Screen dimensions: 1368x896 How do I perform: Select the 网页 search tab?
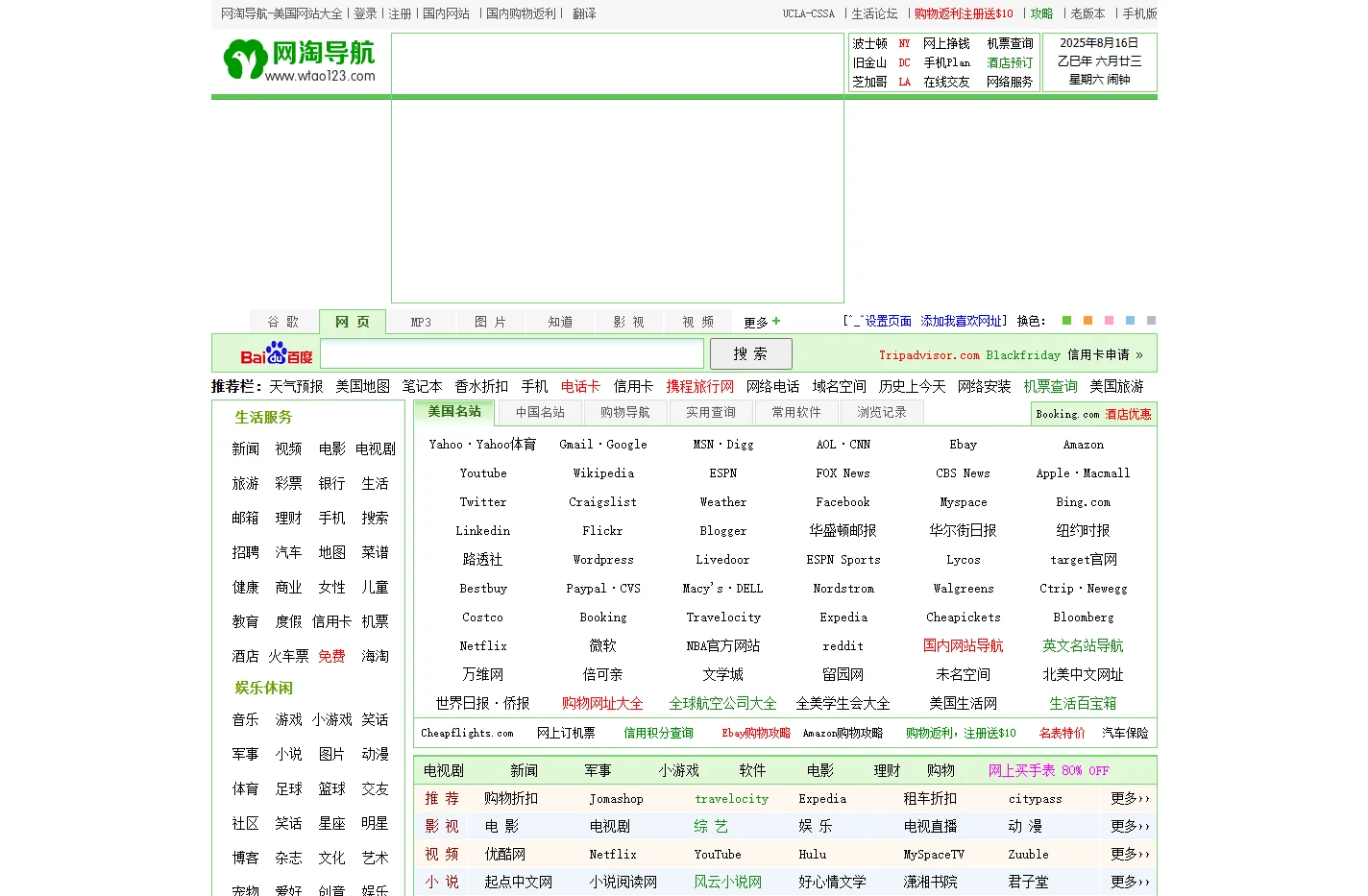tap(352, 322)
